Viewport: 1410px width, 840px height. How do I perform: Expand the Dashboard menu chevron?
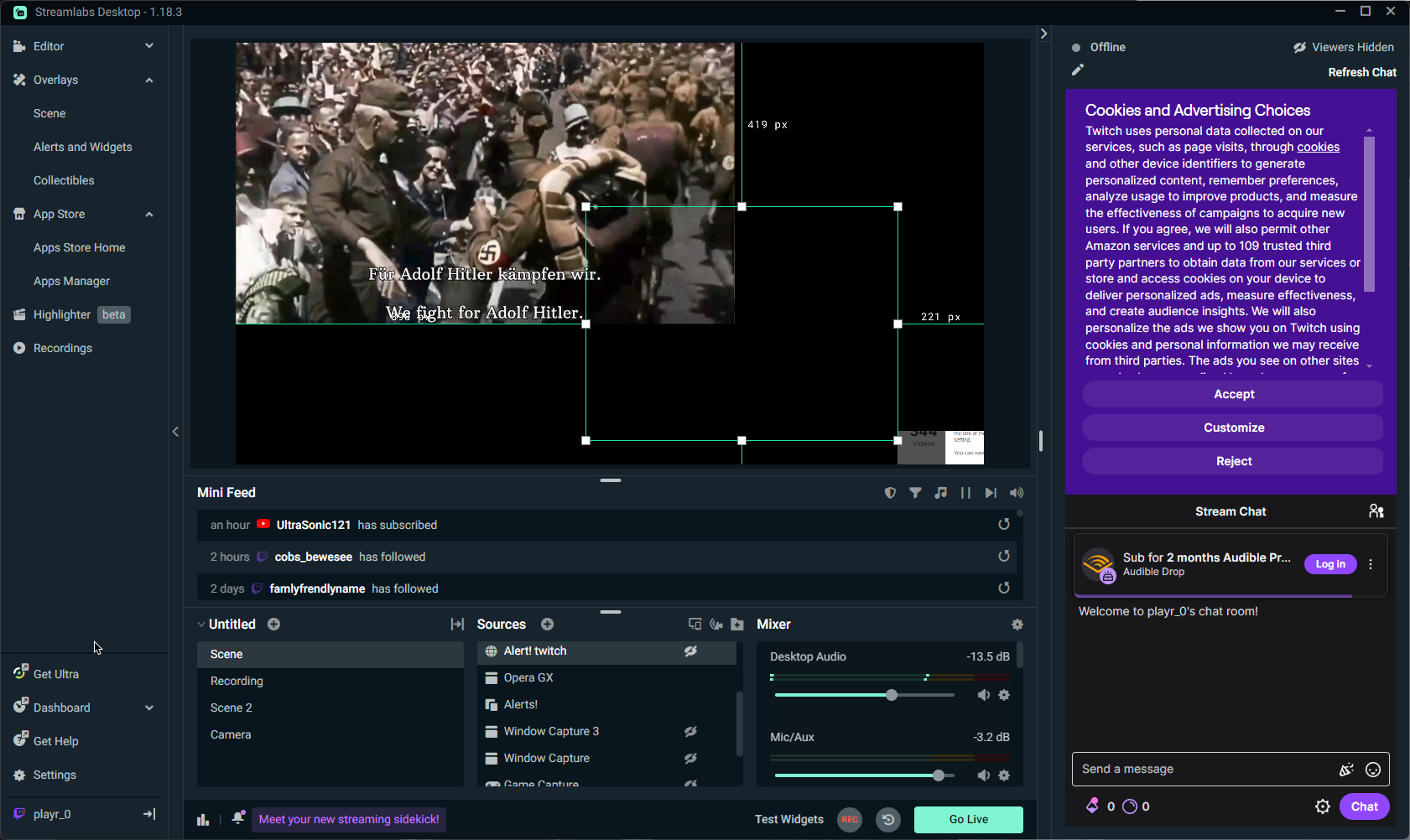coord(149,708)
